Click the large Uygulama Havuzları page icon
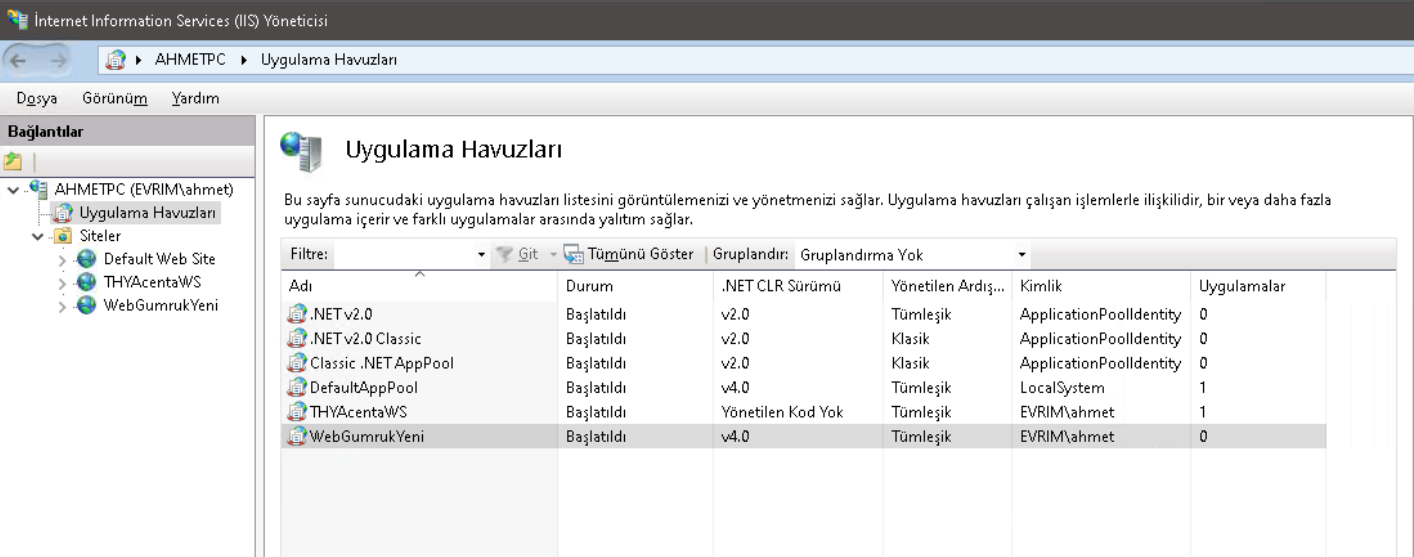 coord(302,151)
